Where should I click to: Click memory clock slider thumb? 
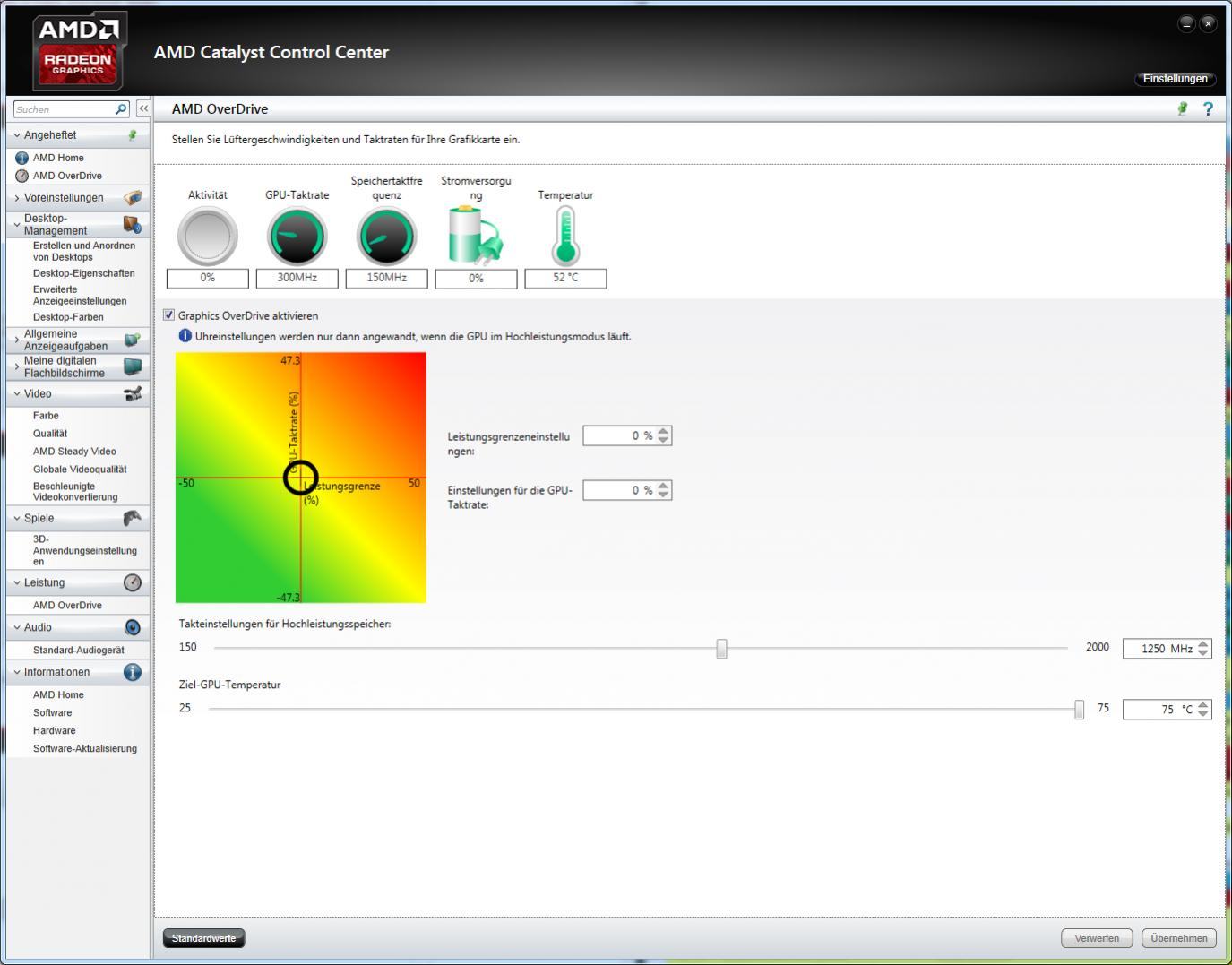[x=721, y=649]
